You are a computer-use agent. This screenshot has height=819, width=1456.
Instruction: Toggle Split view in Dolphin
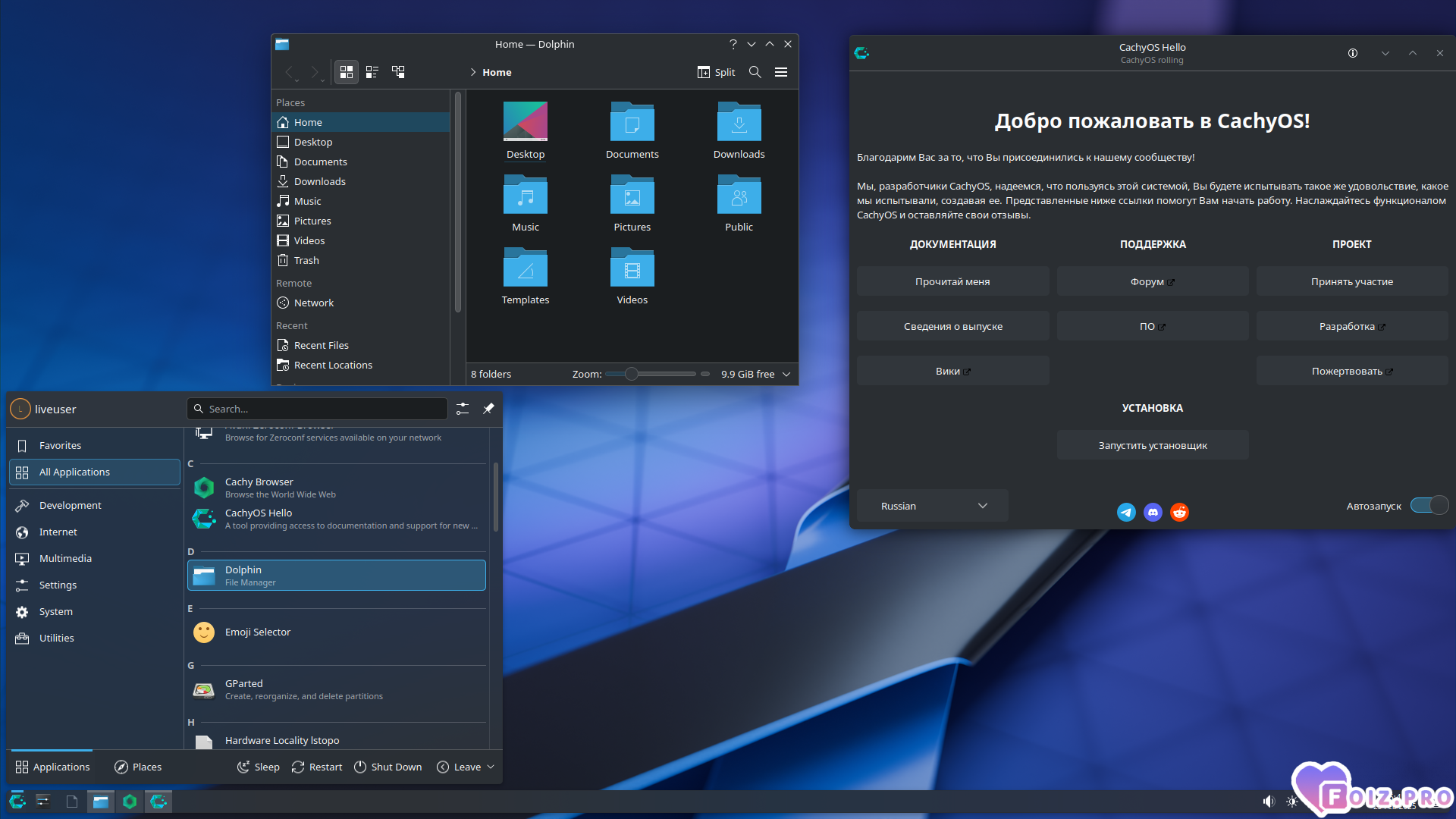click(x=717, y=72)
